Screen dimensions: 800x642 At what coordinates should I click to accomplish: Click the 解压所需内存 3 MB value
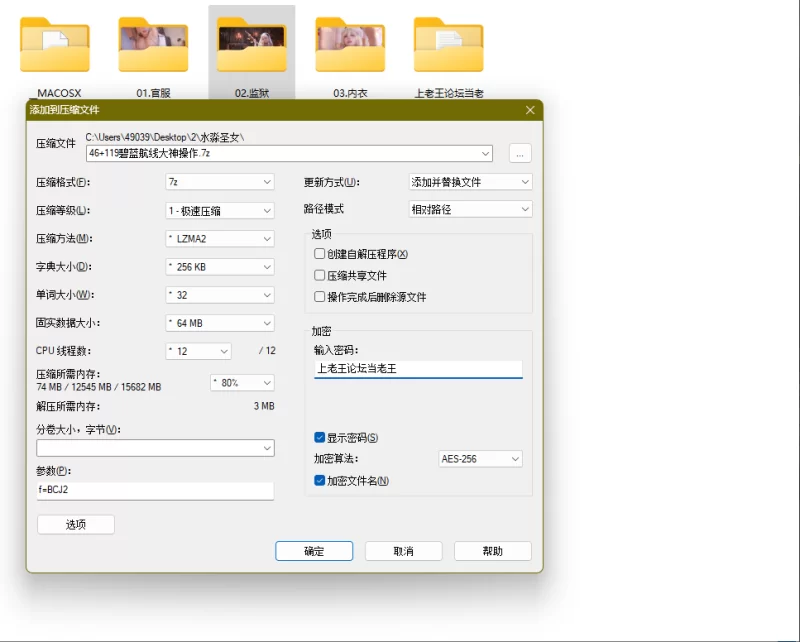click(x=264, y=406)
